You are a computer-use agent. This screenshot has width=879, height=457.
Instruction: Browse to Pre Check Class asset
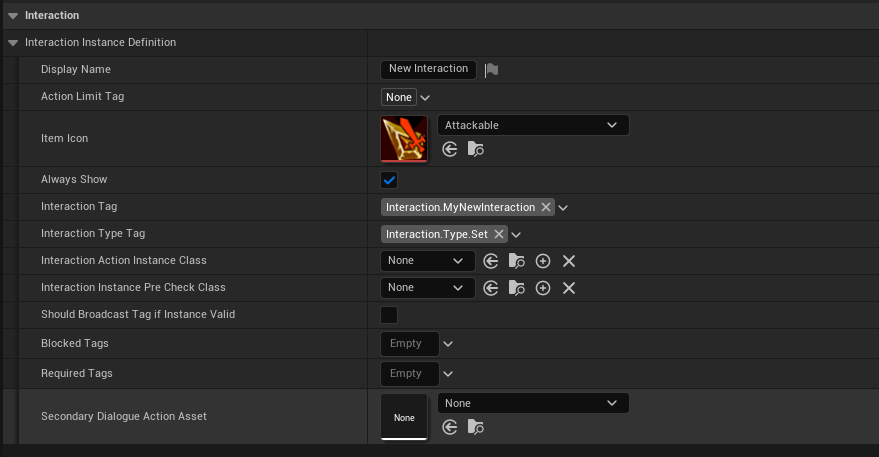[516, 288]
